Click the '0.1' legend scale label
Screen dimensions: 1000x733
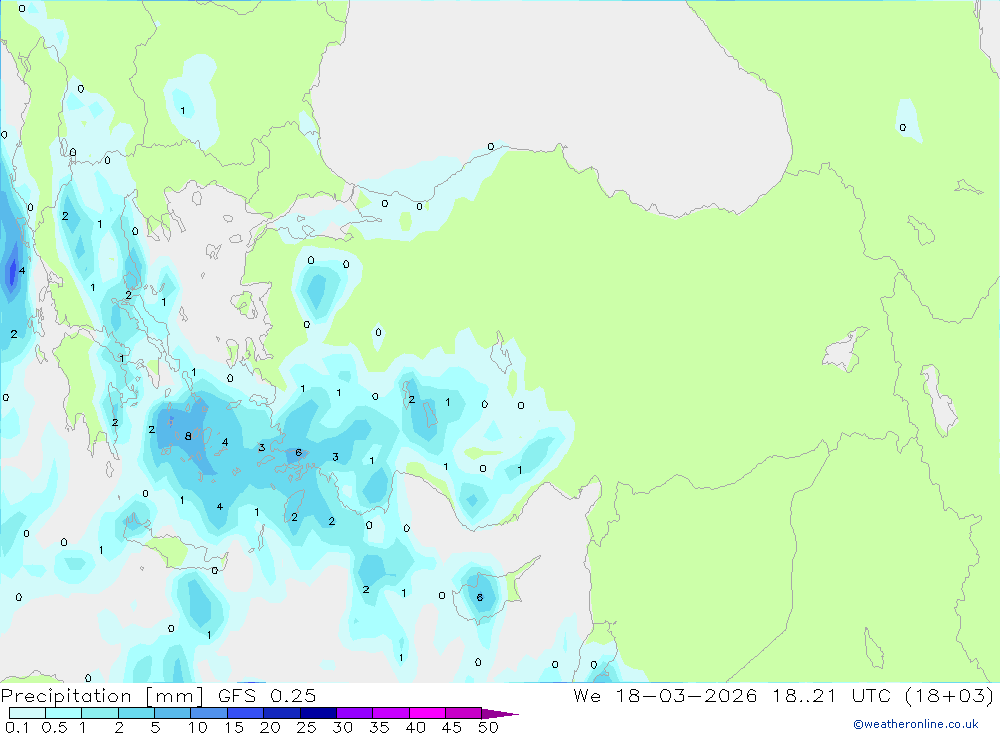[x=17, y=727]
